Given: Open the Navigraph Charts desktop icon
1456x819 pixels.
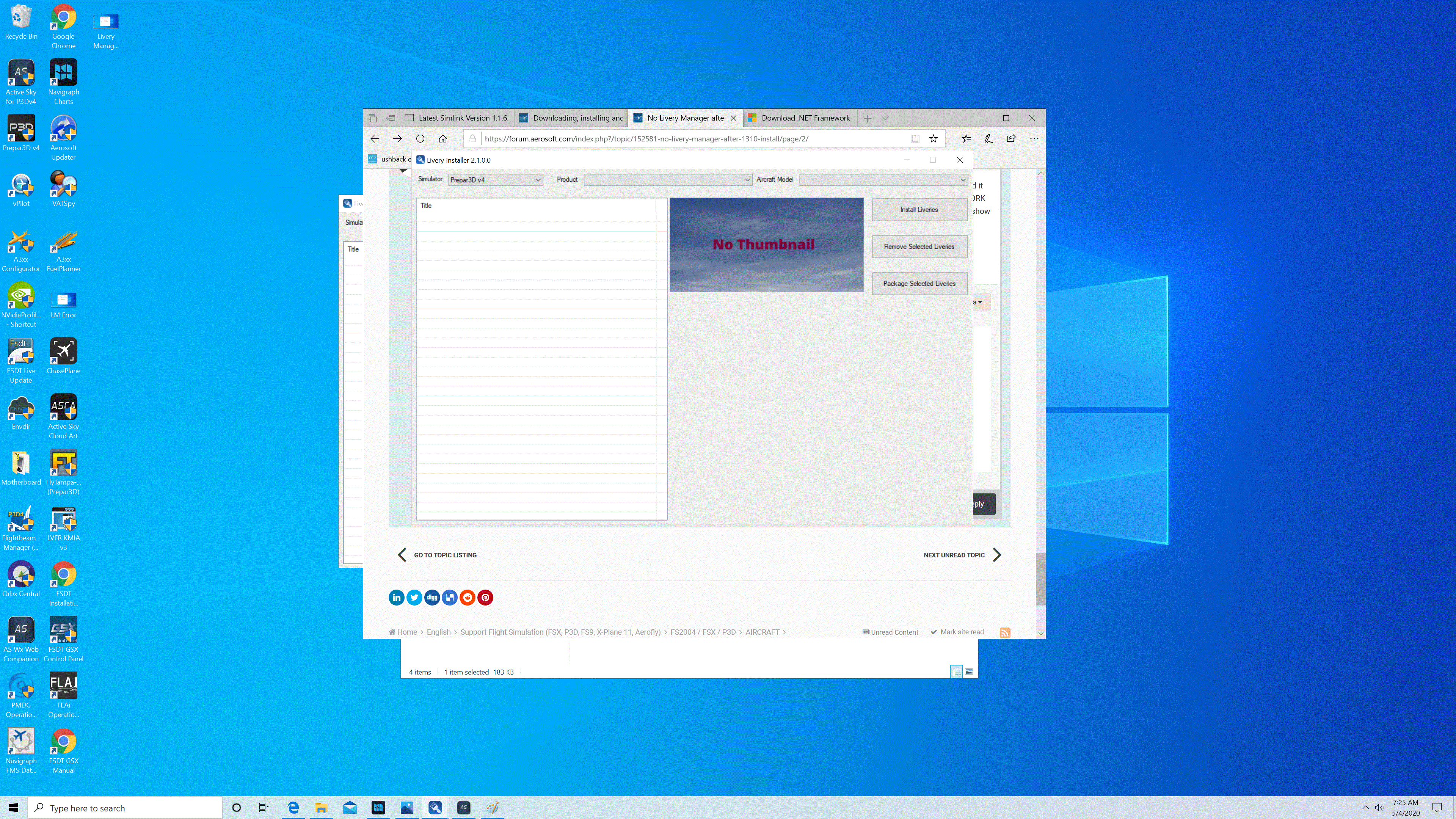Looking at the screenshot, I should click(63, 83).
